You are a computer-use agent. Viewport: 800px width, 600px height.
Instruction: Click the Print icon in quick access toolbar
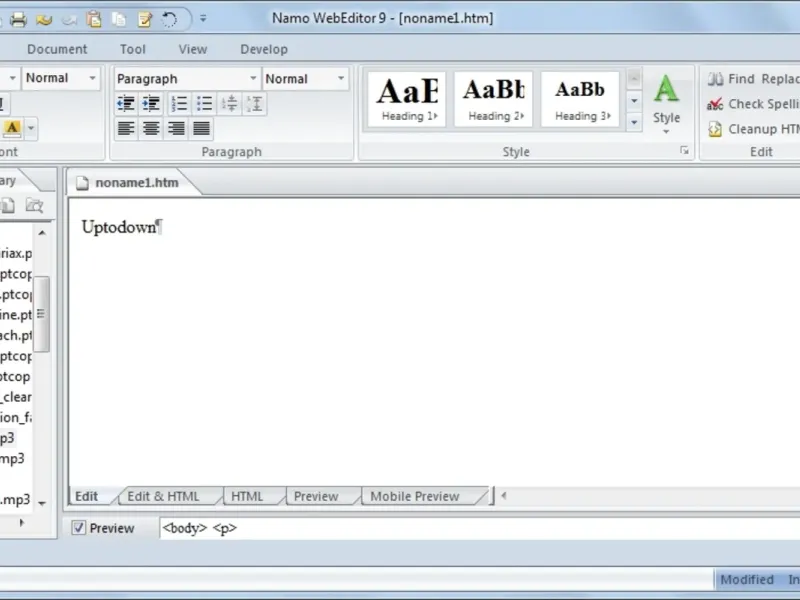click(x=18, y=20)
